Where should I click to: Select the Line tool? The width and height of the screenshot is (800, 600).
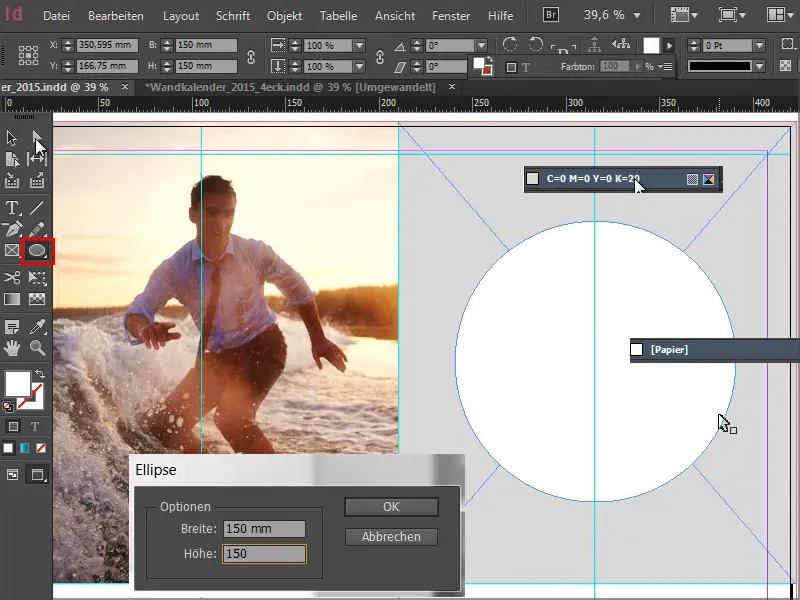coord(37,208)
